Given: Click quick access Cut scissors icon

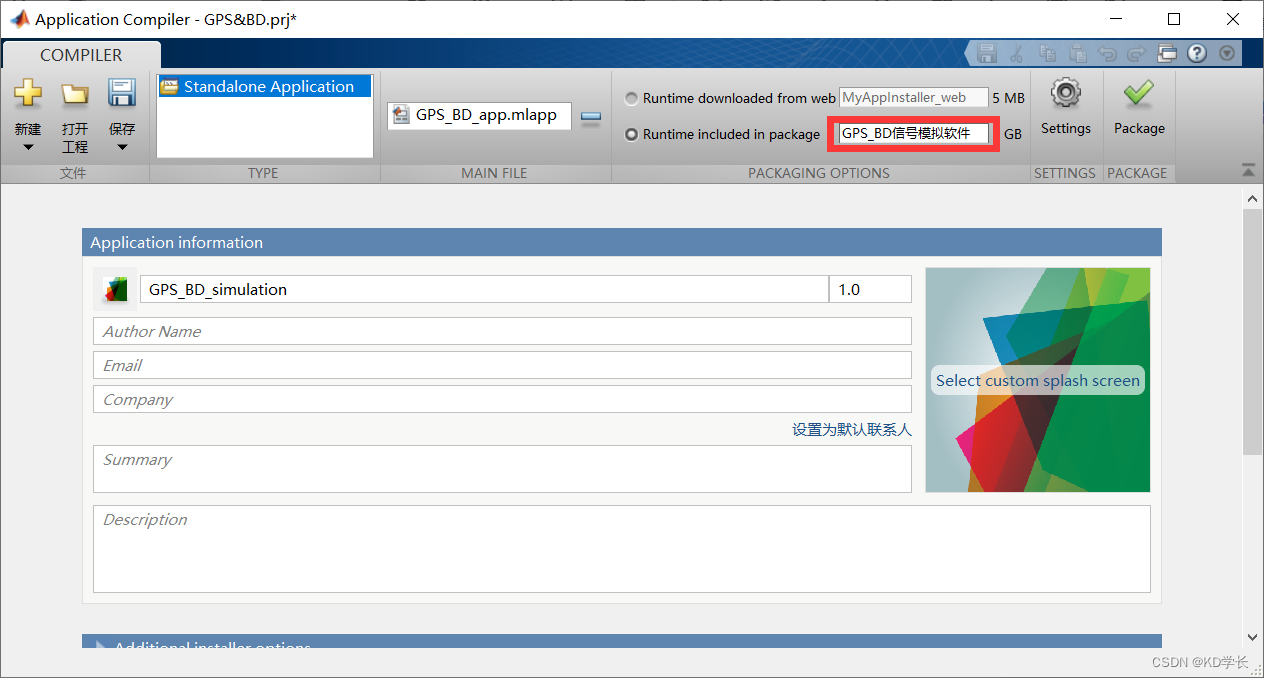Looking at the screenshot, I should click(1017, 54).
